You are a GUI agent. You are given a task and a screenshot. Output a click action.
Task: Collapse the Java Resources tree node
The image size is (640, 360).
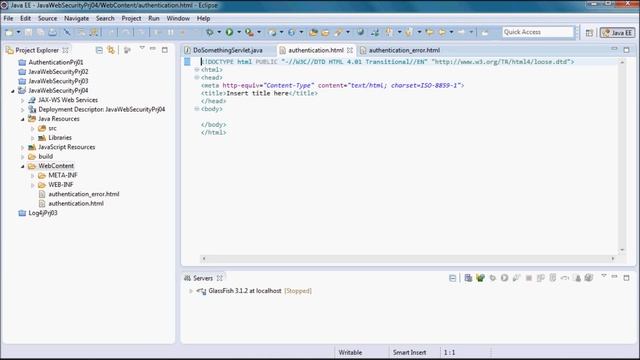coord(22,119)
